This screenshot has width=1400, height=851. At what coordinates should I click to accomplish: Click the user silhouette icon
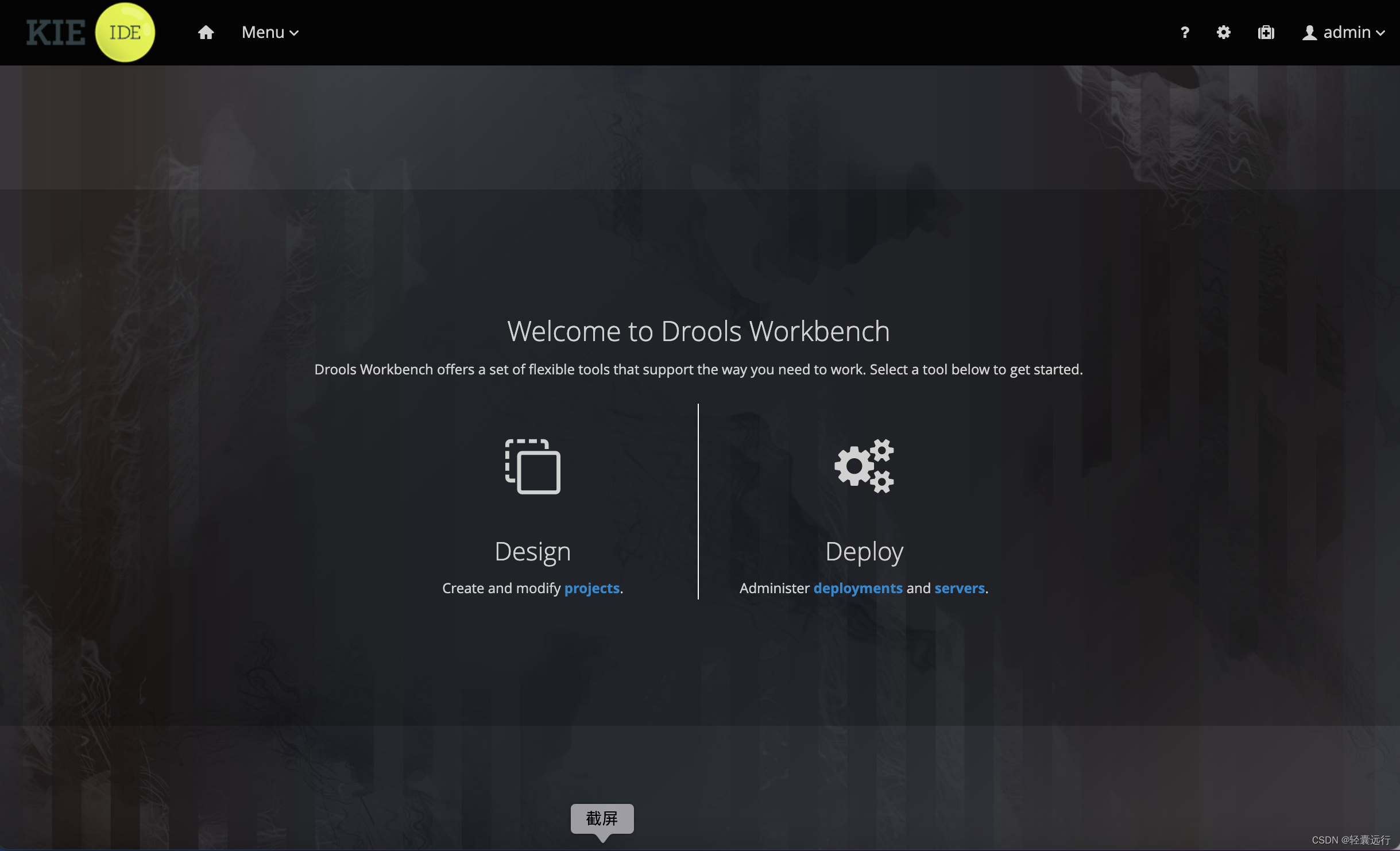[1309, 33]
